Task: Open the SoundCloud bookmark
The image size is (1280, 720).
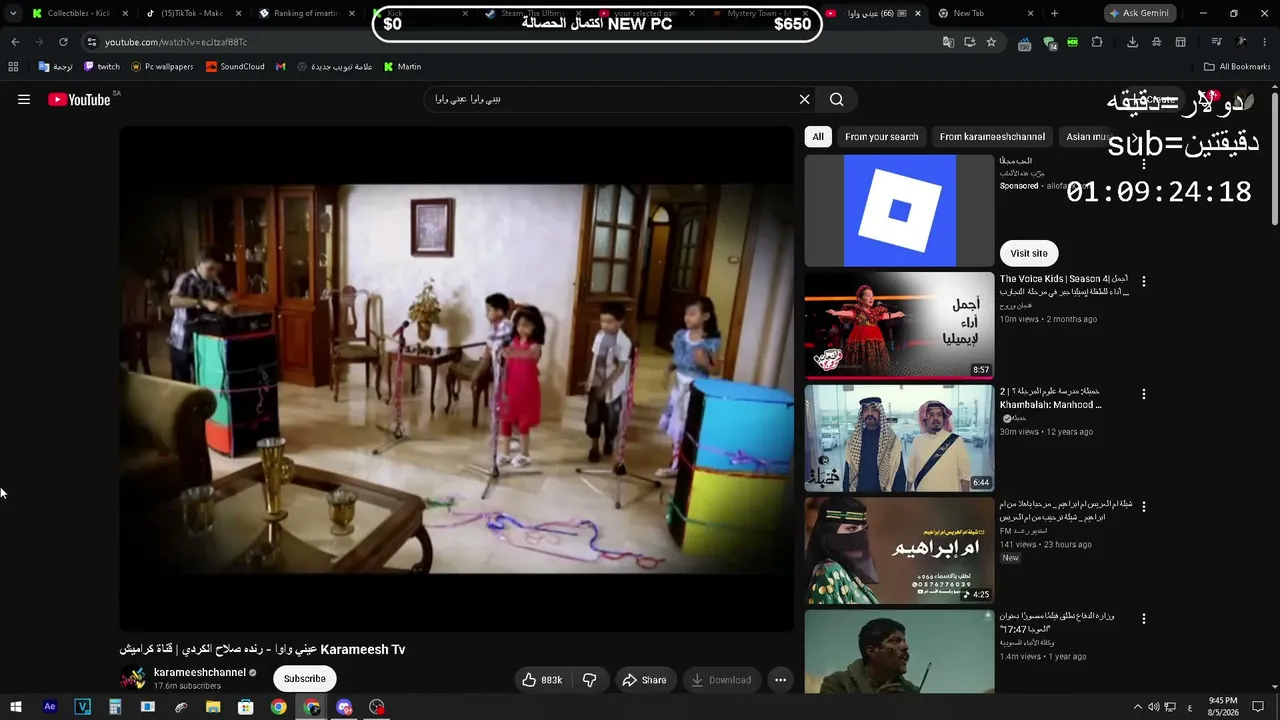Action: 235,67
